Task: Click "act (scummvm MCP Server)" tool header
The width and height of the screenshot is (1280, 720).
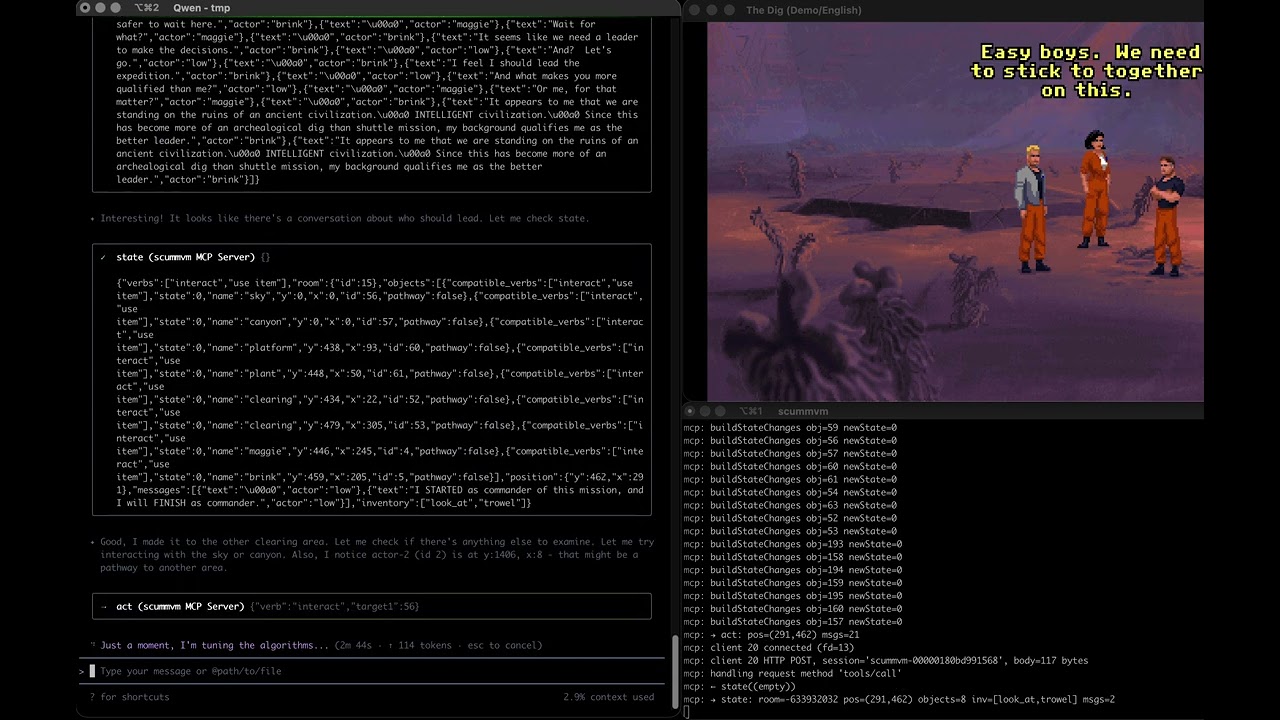Action: click(x=180, y=606)
